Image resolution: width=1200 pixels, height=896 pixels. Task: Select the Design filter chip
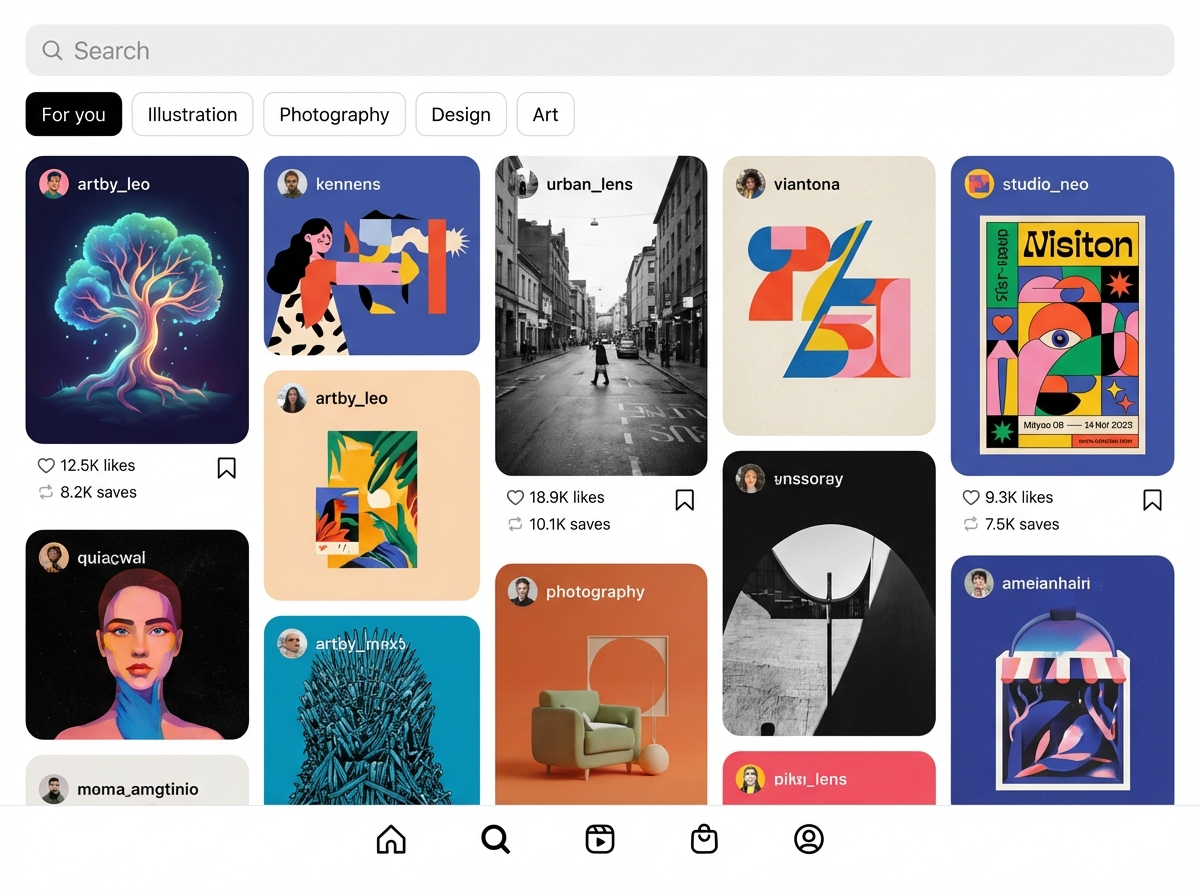coord(461,114)
